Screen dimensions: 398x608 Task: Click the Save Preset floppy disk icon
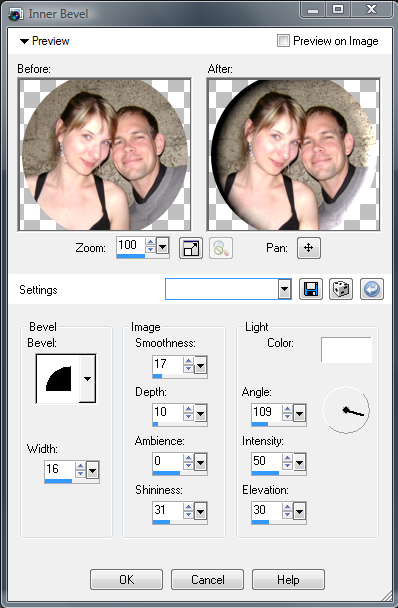point(311,289)
